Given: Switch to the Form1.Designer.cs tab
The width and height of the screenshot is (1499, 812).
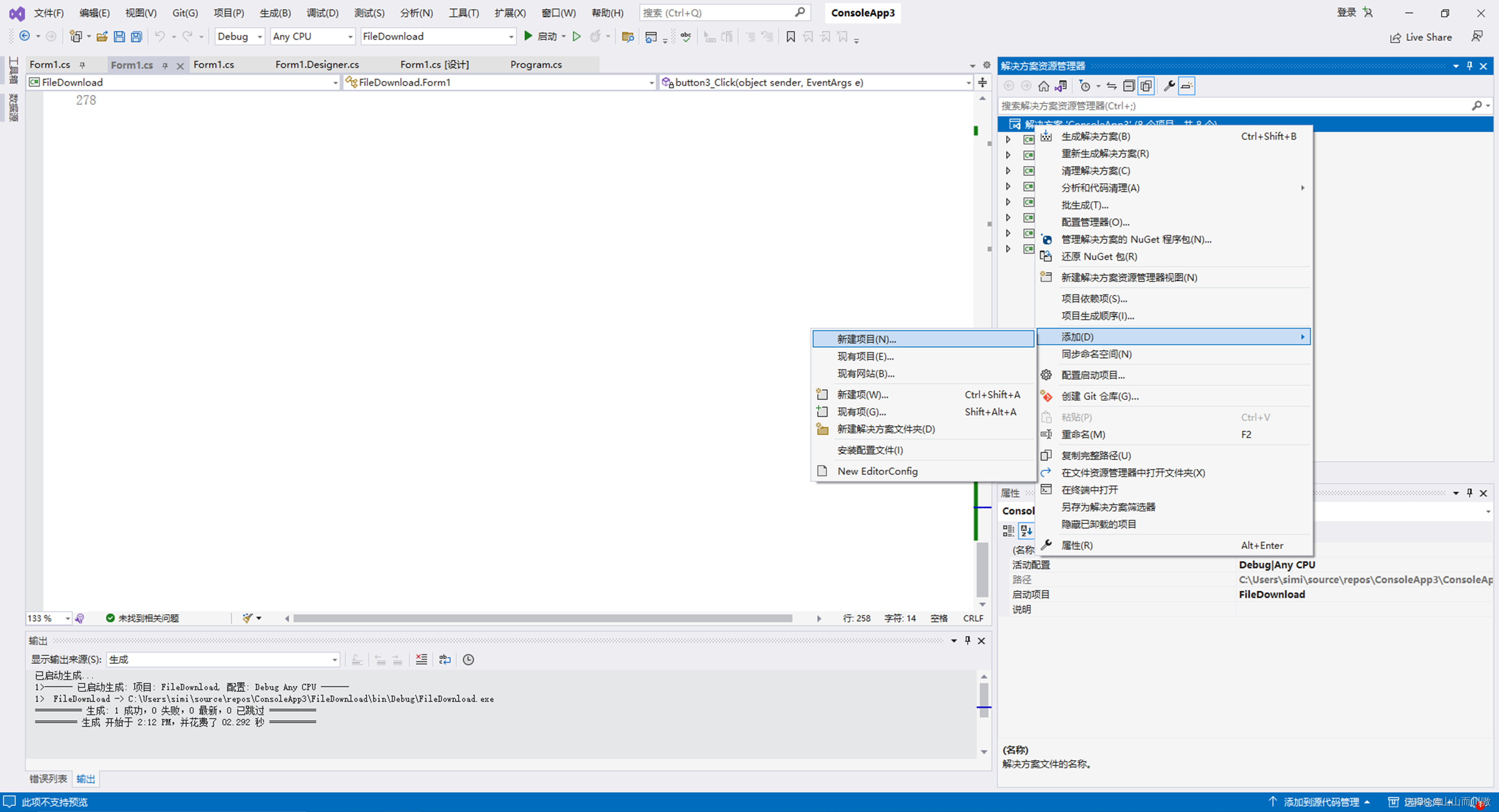Looking at the screenshot, I should pyautogui.click(x=316, y=64).
